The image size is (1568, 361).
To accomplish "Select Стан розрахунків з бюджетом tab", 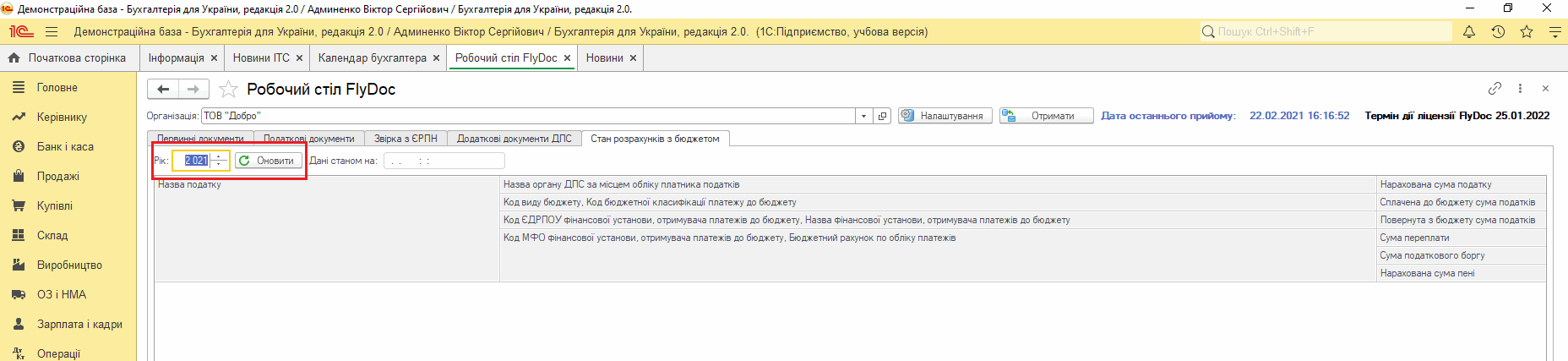I will click(x=655, y=139).
